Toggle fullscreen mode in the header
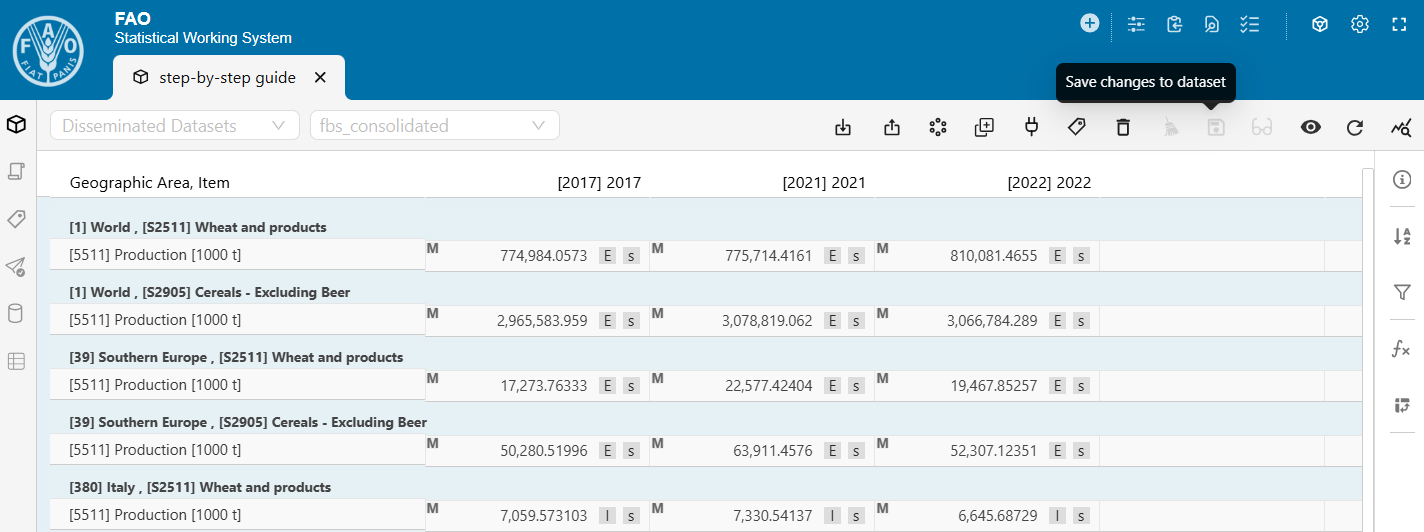 tap(1400, 25)
